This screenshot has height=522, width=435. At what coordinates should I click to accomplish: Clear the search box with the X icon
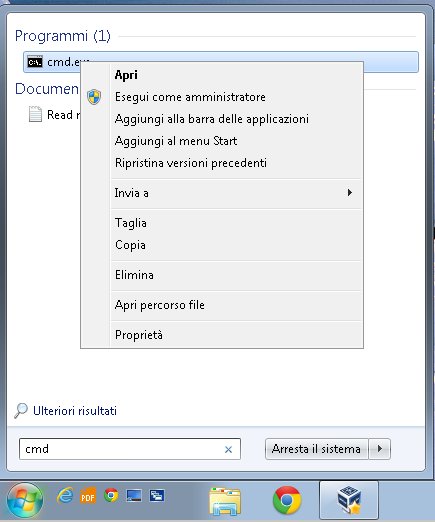(x=228, y=450)
